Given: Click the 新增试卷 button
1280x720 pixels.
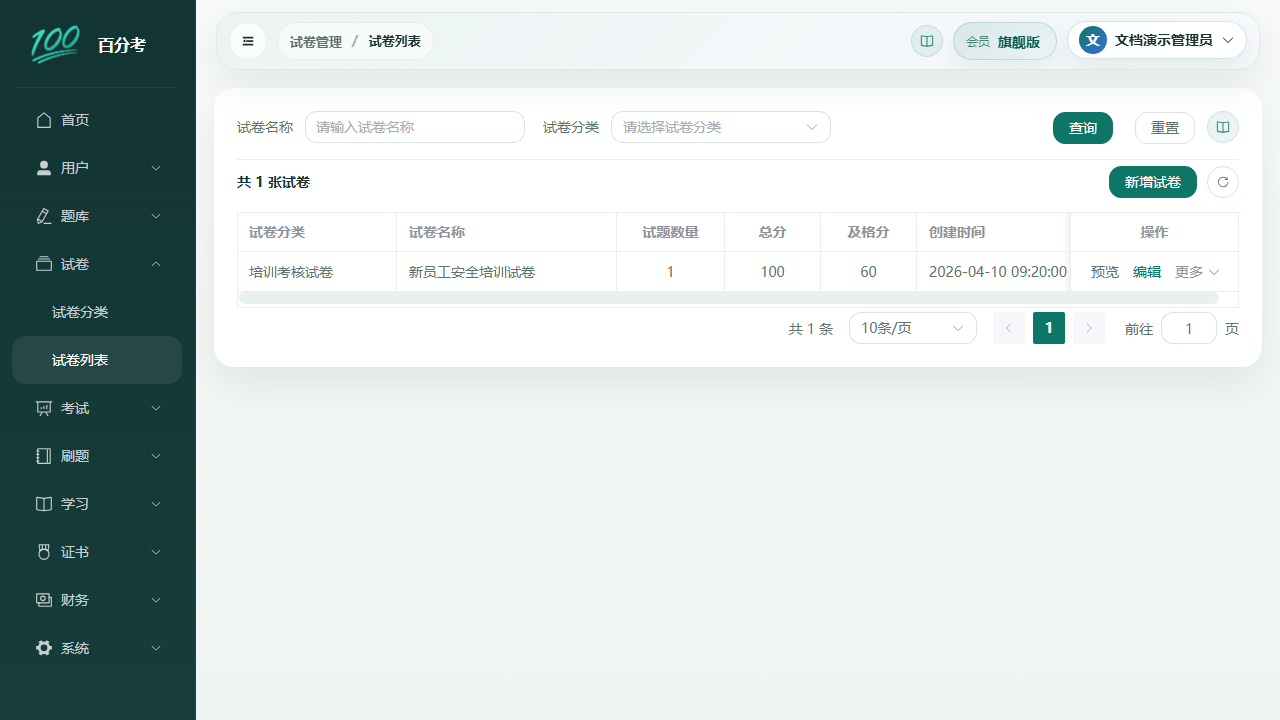Looking at the screenshot, I should click(x=1153, y=182).
